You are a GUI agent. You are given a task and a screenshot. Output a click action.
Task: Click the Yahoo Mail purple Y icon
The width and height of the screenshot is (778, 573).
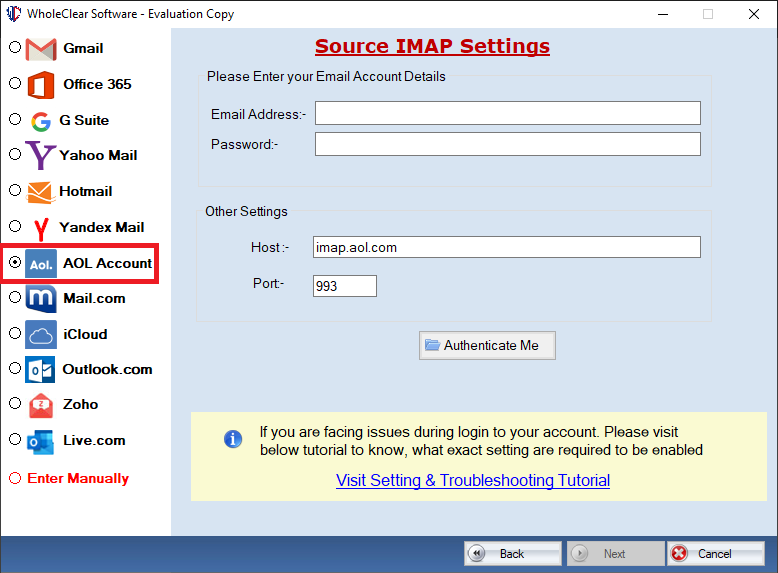40,155
